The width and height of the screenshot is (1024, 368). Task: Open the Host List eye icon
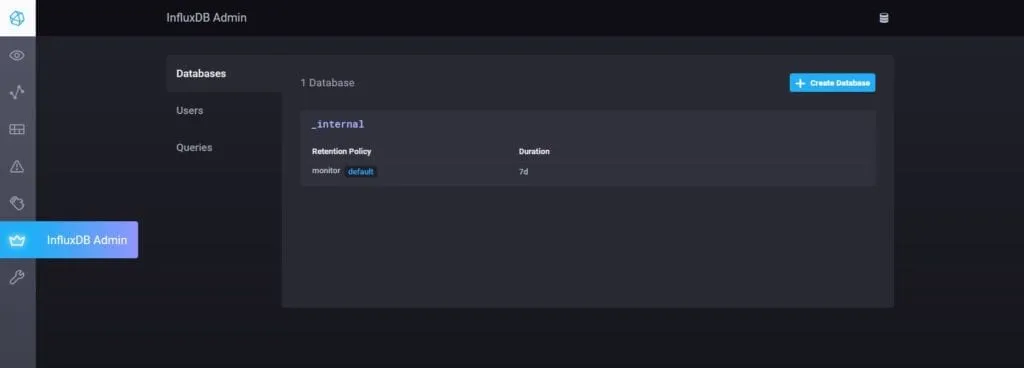tap(17, 55)
